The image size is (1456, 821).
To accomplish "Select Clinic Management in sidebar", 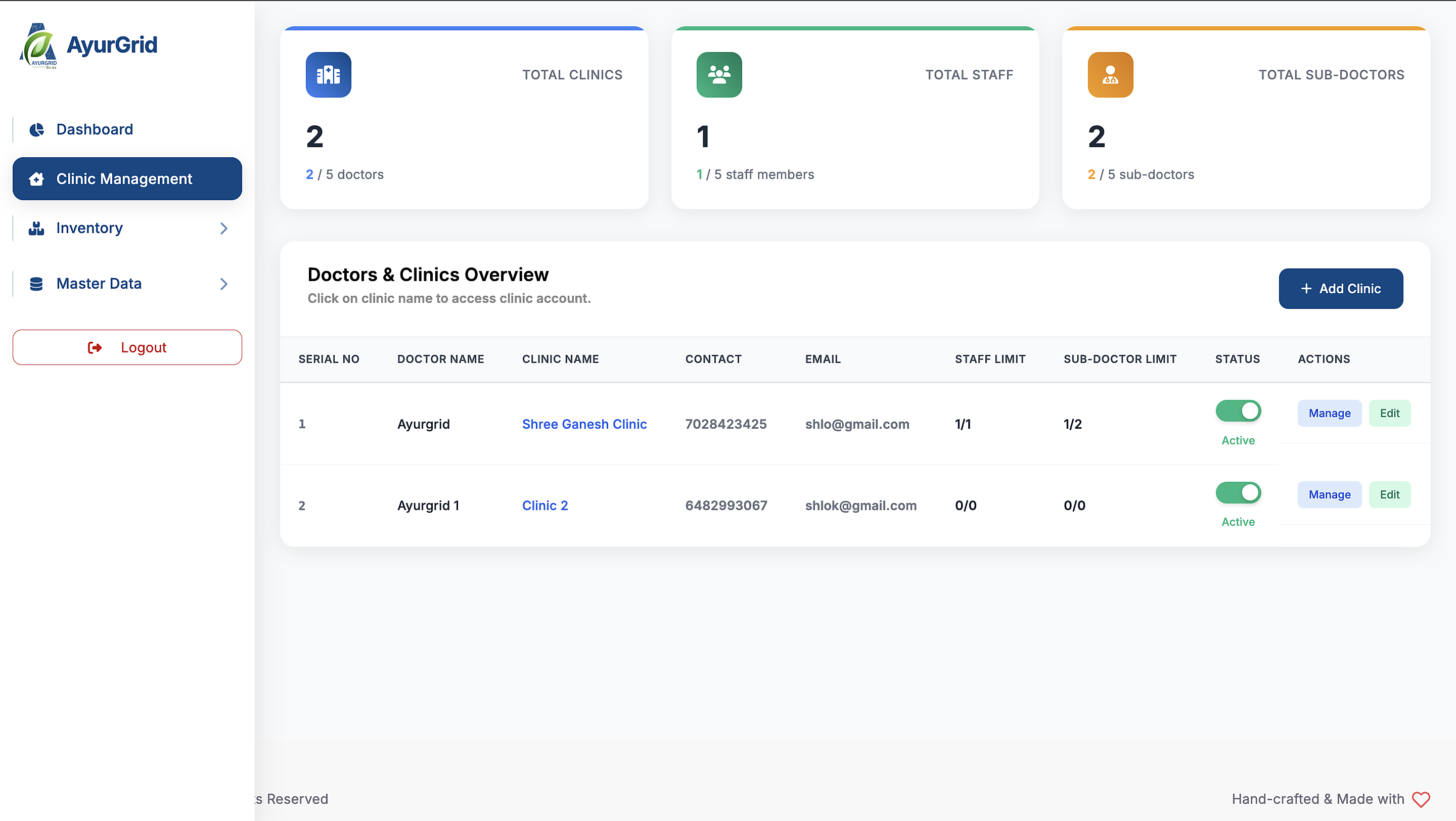I will click(127, 178).
